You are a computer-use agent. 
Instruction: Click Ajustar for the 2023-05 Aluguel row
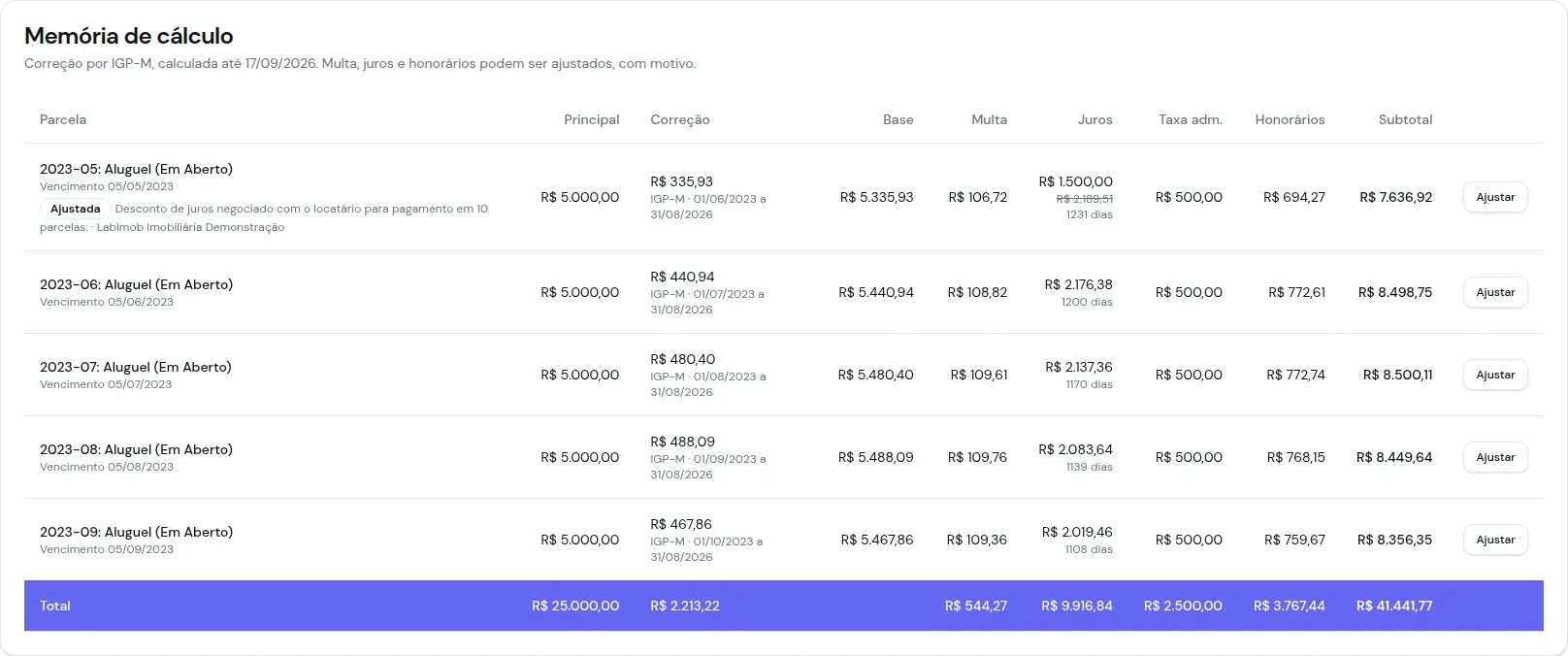[x=1495, y=197]
